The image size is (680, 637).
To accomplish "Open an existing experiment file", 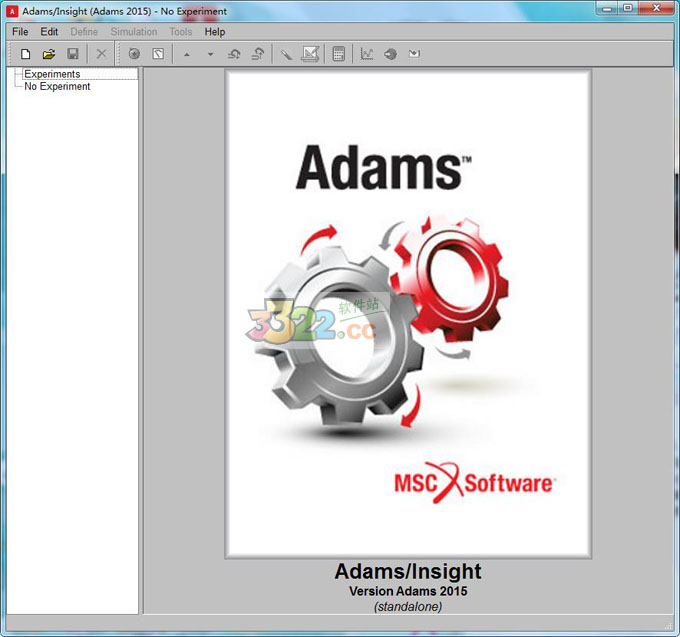I will [x=49, y=54].
